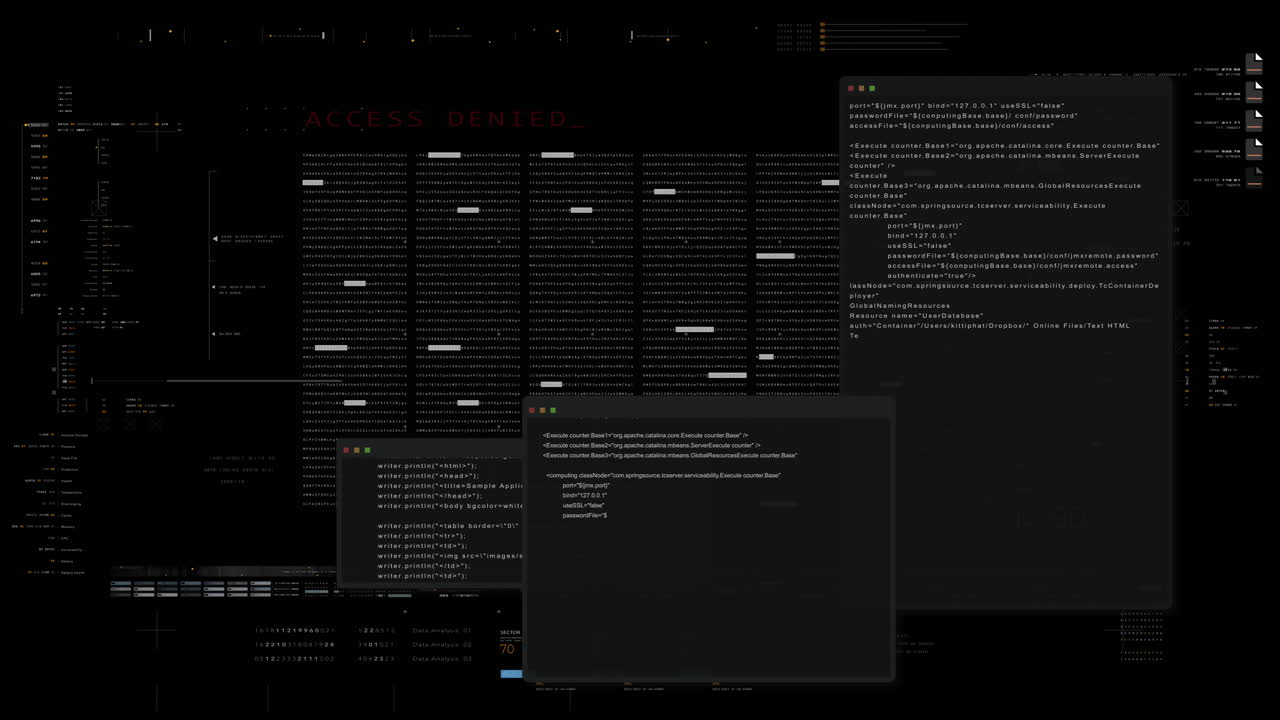Viewport: 1280px width, 720px height.
Task: Click red dot on writer.println code window
Action: 346,450
